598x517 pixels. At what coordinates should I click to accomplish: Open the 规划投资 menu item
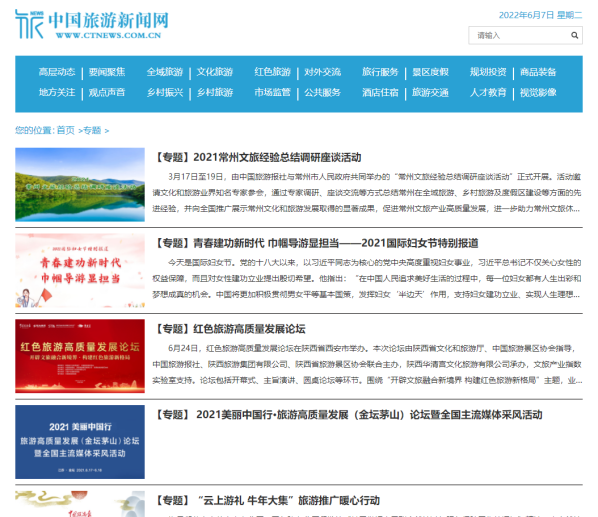pos(488,72)
